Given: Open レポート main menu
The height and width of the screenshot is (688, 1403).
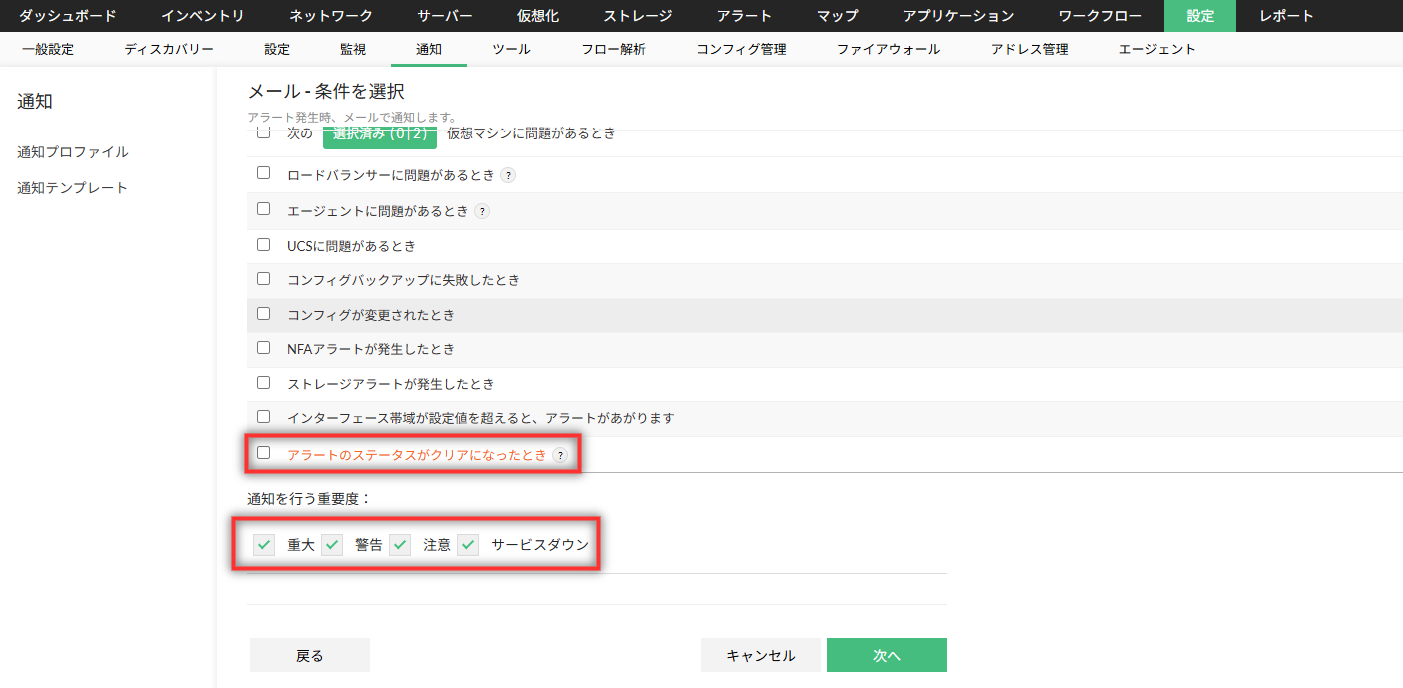Looking at the screenshot, I should [1287, 16].
